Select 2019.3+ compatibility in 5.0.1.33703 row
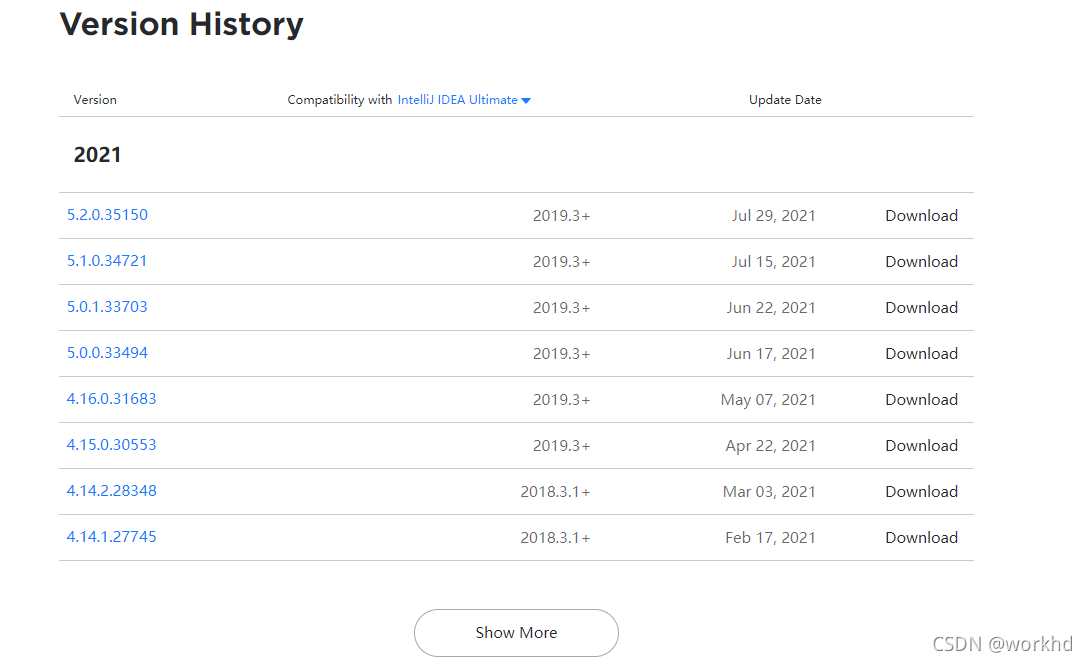The width and height of the screenshot is (1087, 662). [562, 308]
